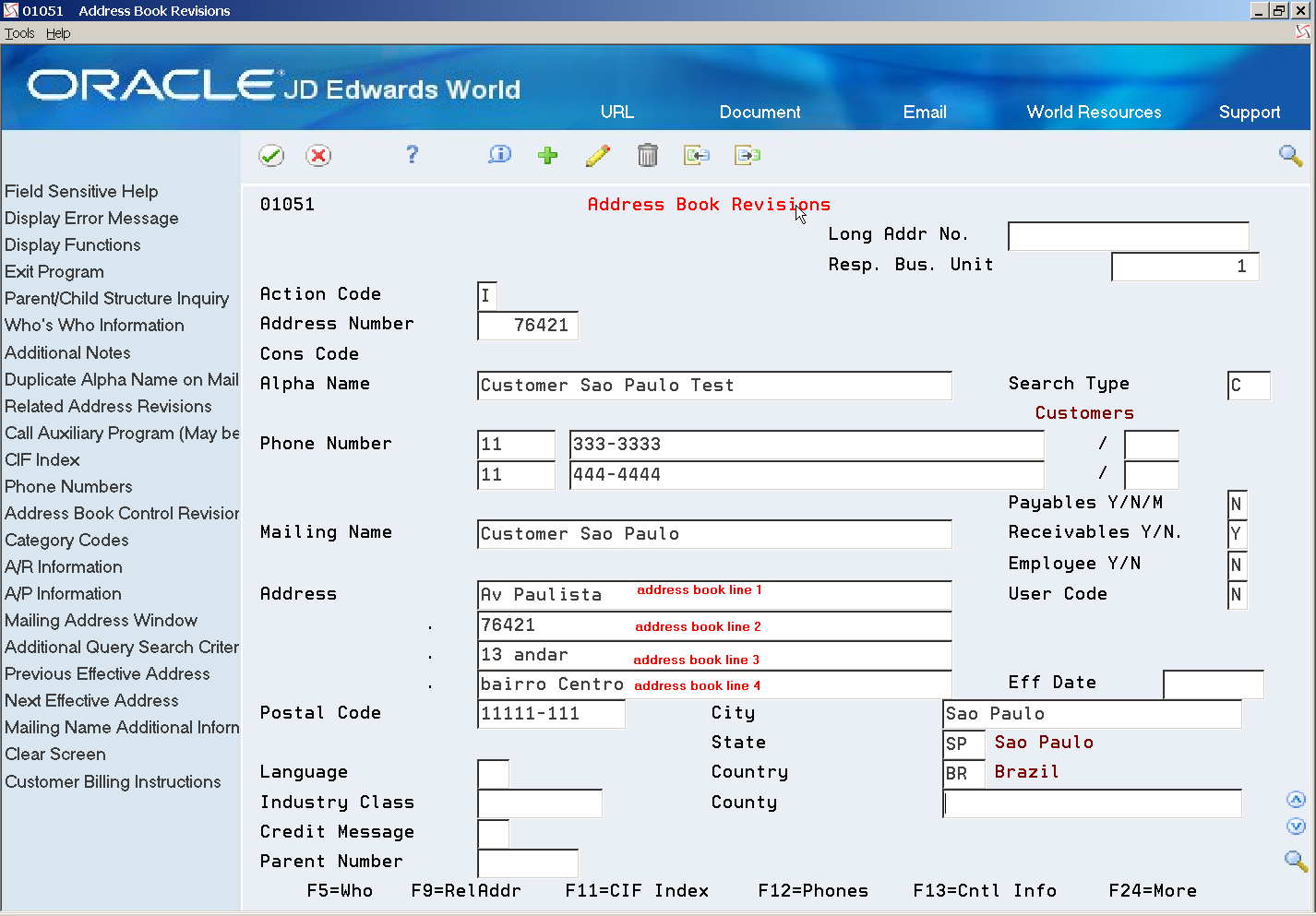This screenshot has height=916, width=1316.
Task: Click the Parent Number field
Action: pos(528,863)
